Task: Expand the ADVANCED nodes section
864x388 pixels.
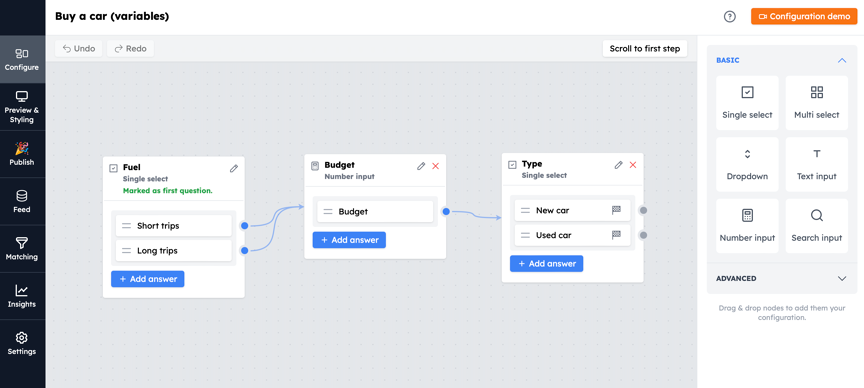Action: pyautogui.click(x=841, y=278)
